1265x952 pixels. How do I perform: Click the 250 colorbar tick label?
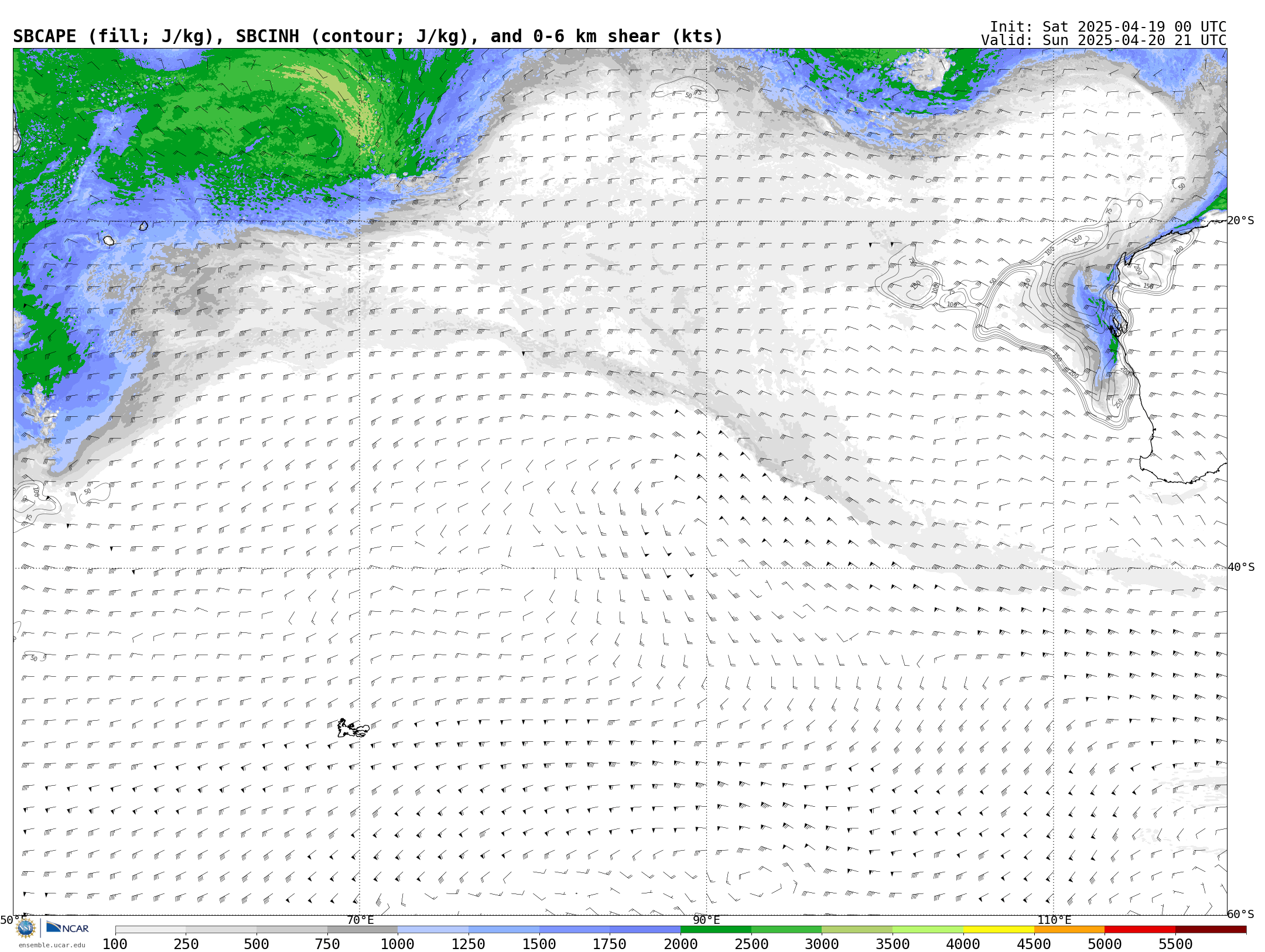click(x=186, y=944)
